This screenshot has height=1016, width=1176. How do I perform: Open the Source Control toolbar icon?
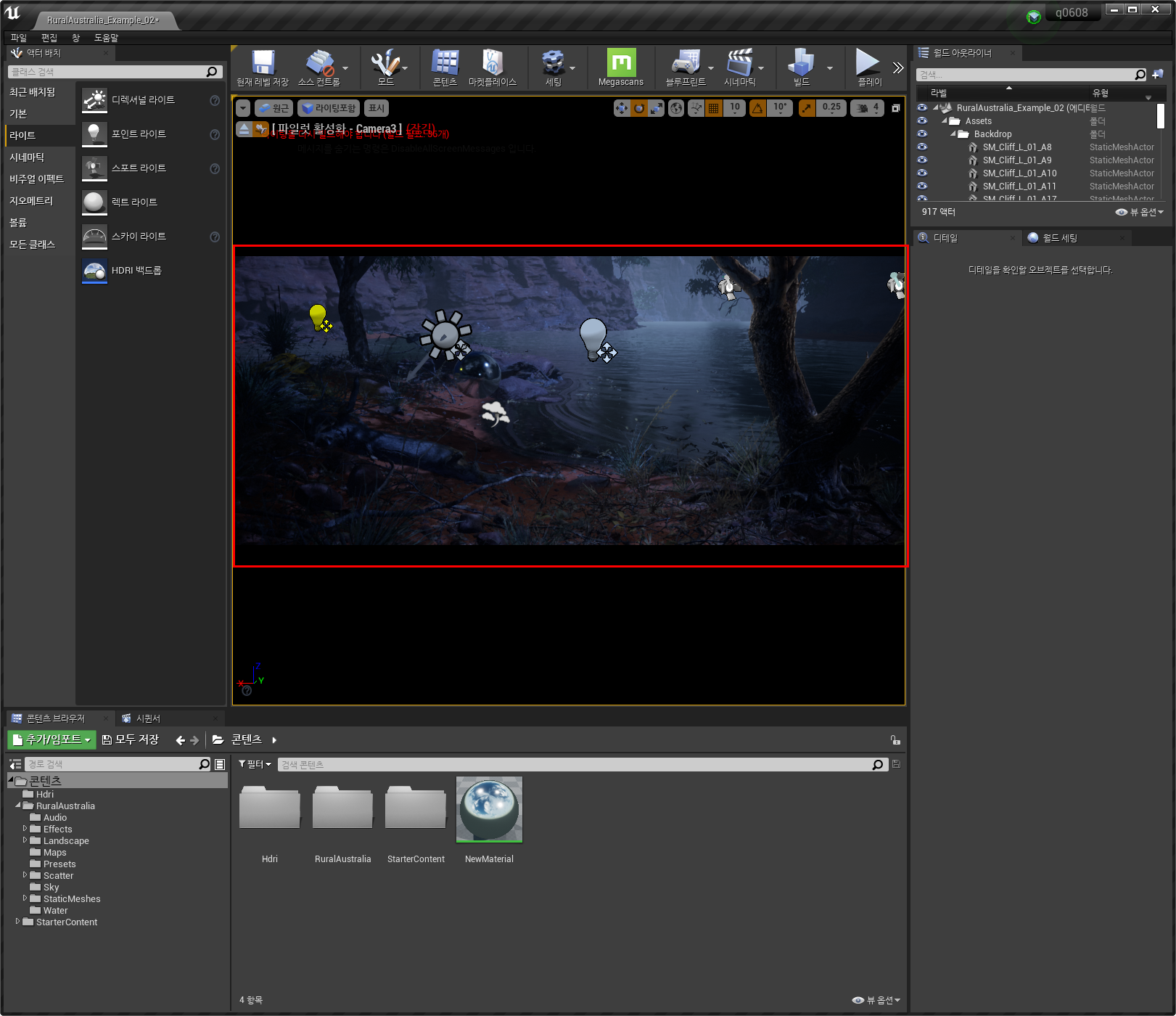319,64
